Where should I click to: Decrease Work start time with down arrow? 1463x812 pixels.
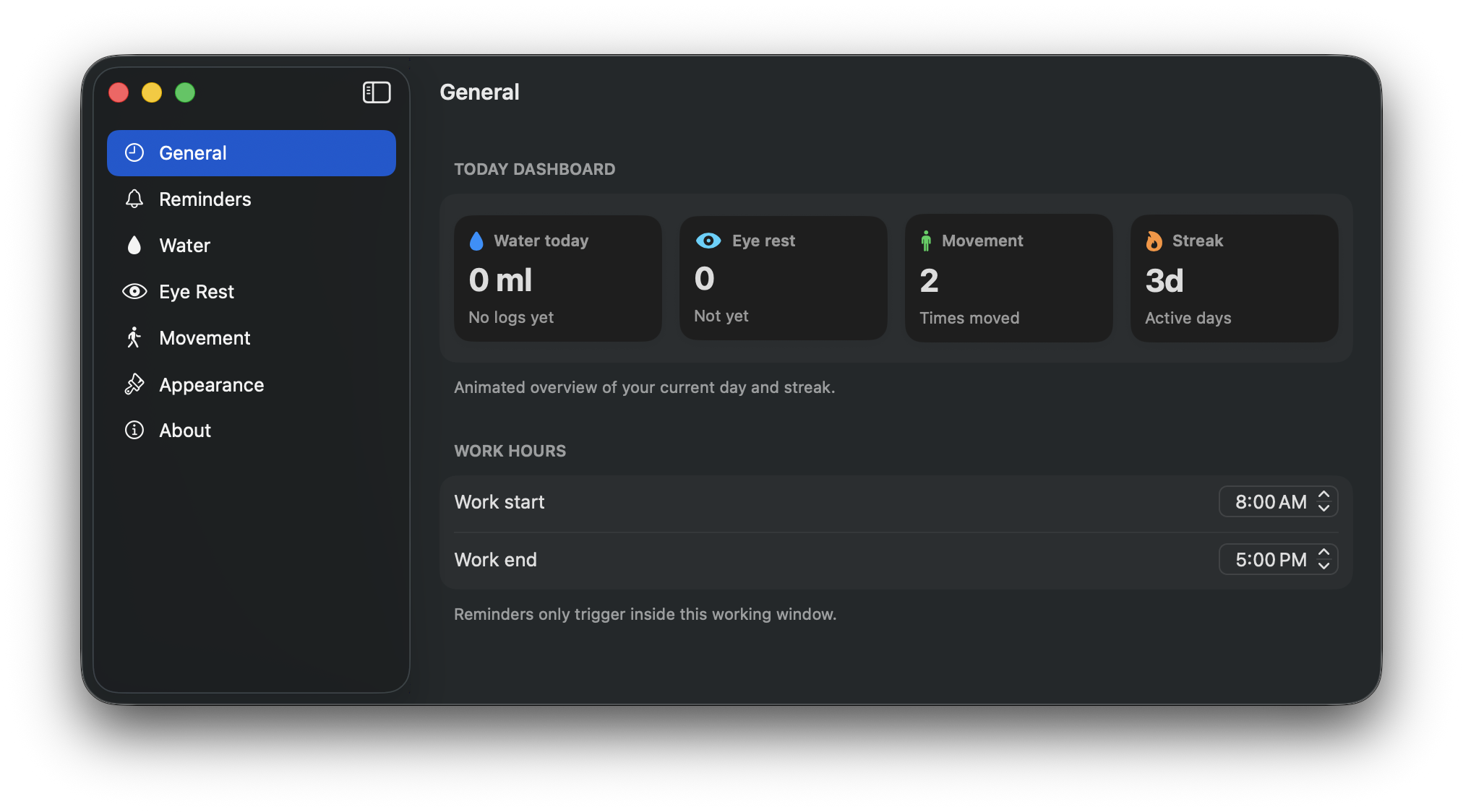coord(1323,508)
